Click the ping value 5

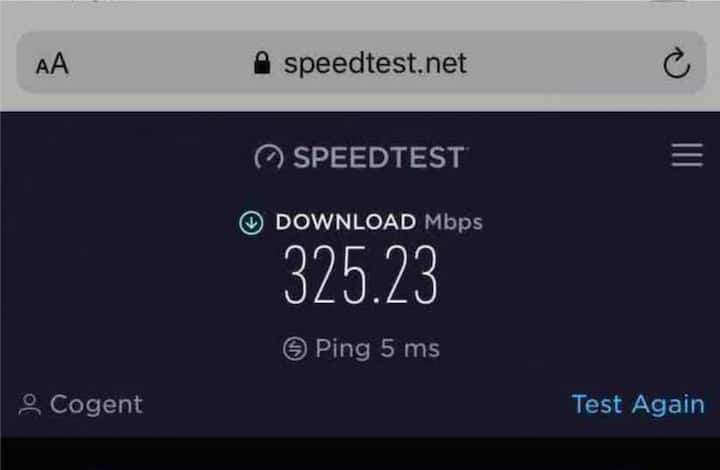[x=387, y=348]
